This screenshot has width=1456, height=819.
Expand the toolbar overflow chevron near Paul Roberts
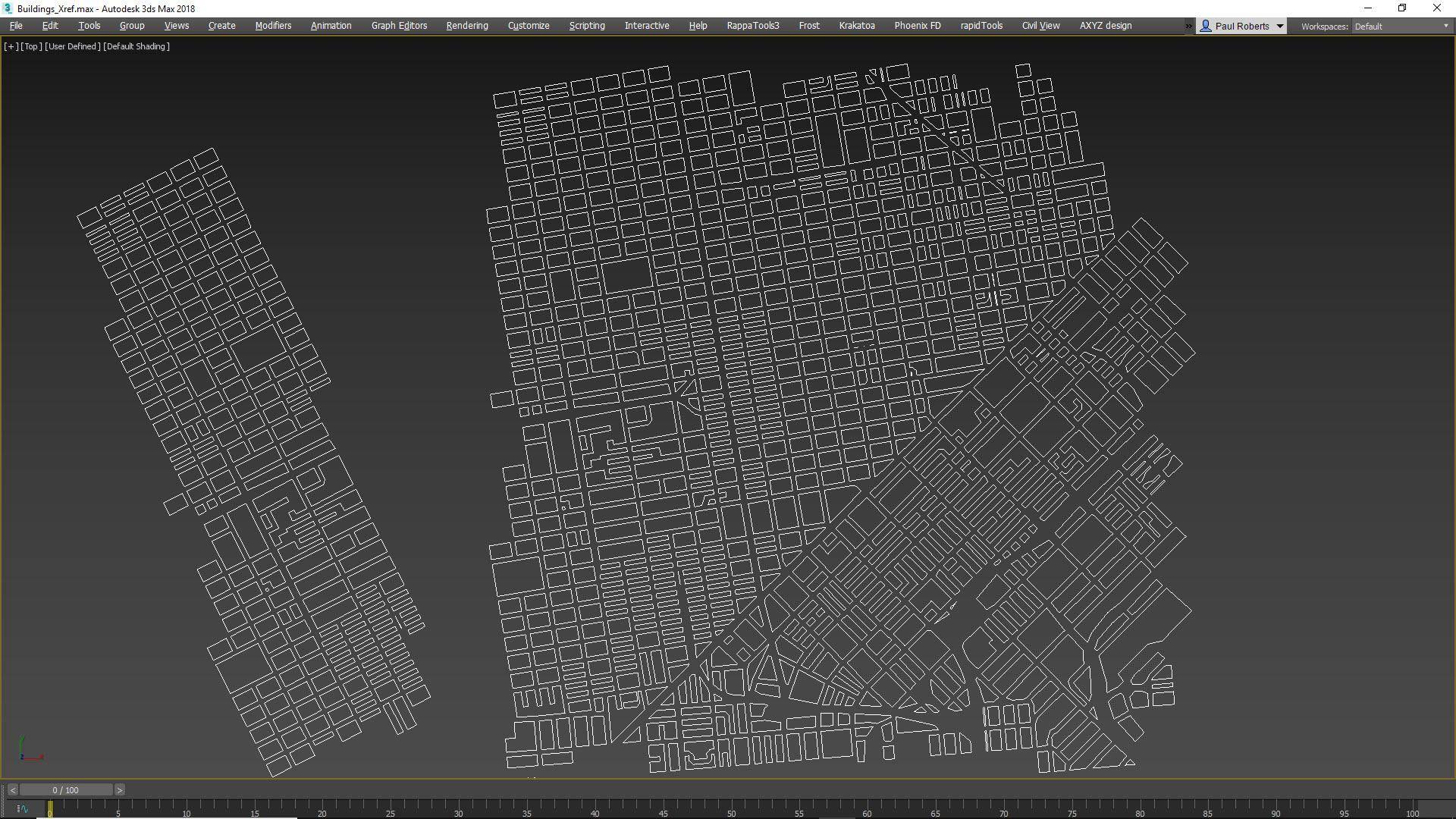coord(1188,25)
